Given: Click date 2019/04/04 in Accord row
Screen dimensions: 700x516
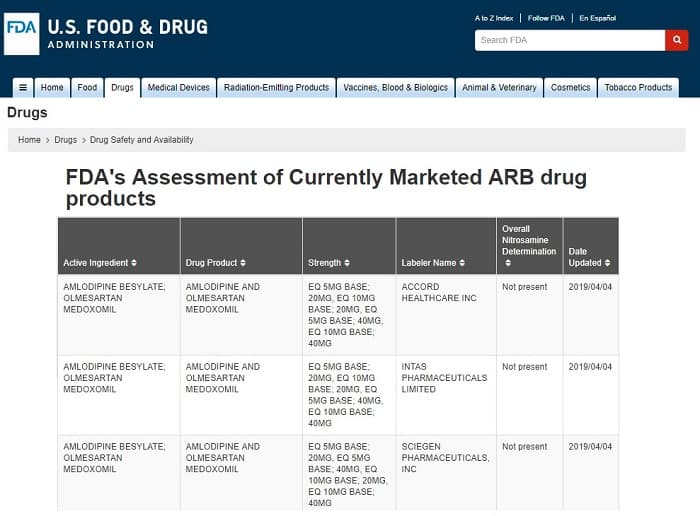Looking at the screenshot, I should tap(590, 287).
